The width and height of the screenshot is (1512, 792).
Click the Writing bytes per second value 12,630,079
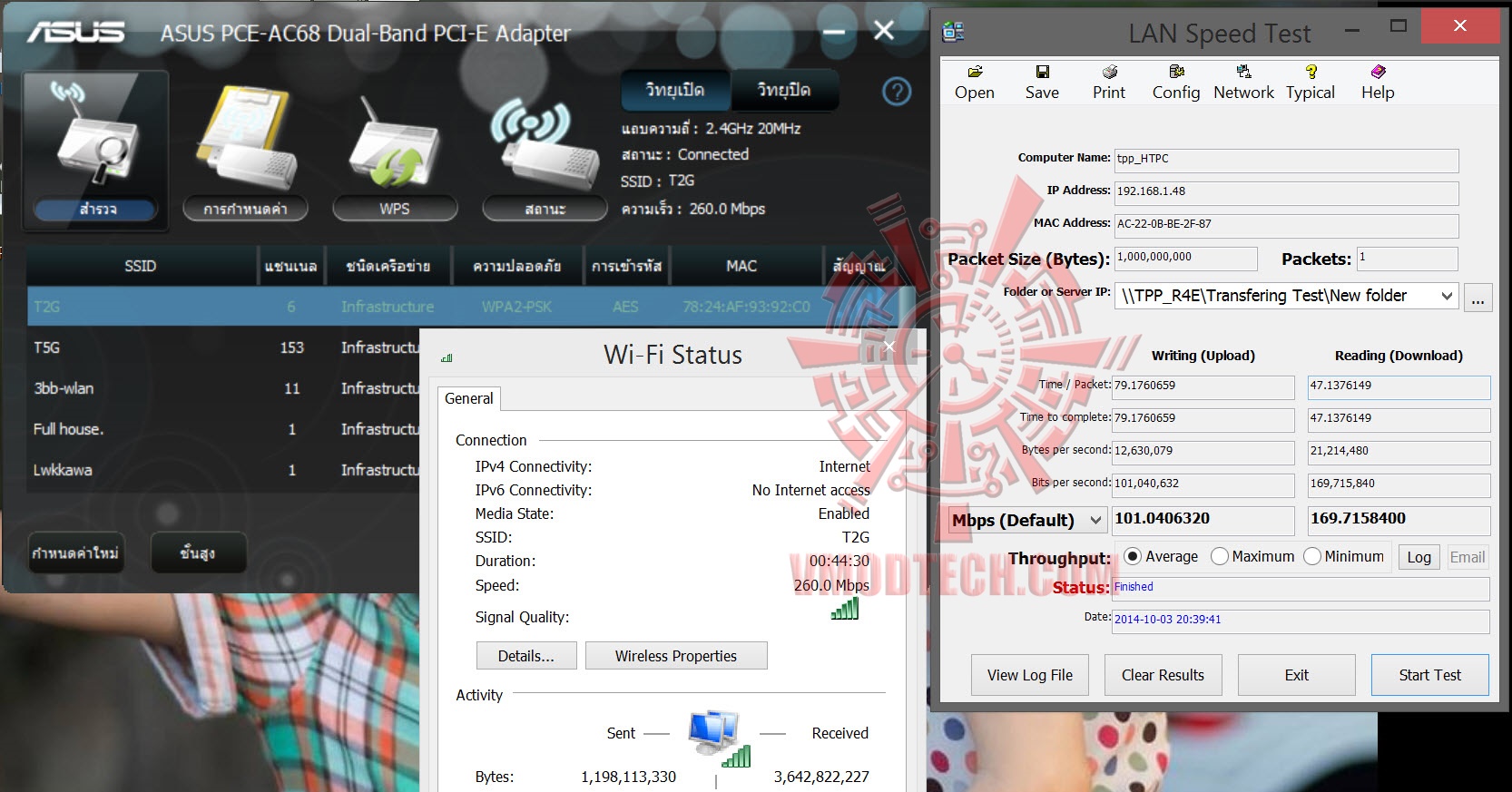[x=1203, y=452]
